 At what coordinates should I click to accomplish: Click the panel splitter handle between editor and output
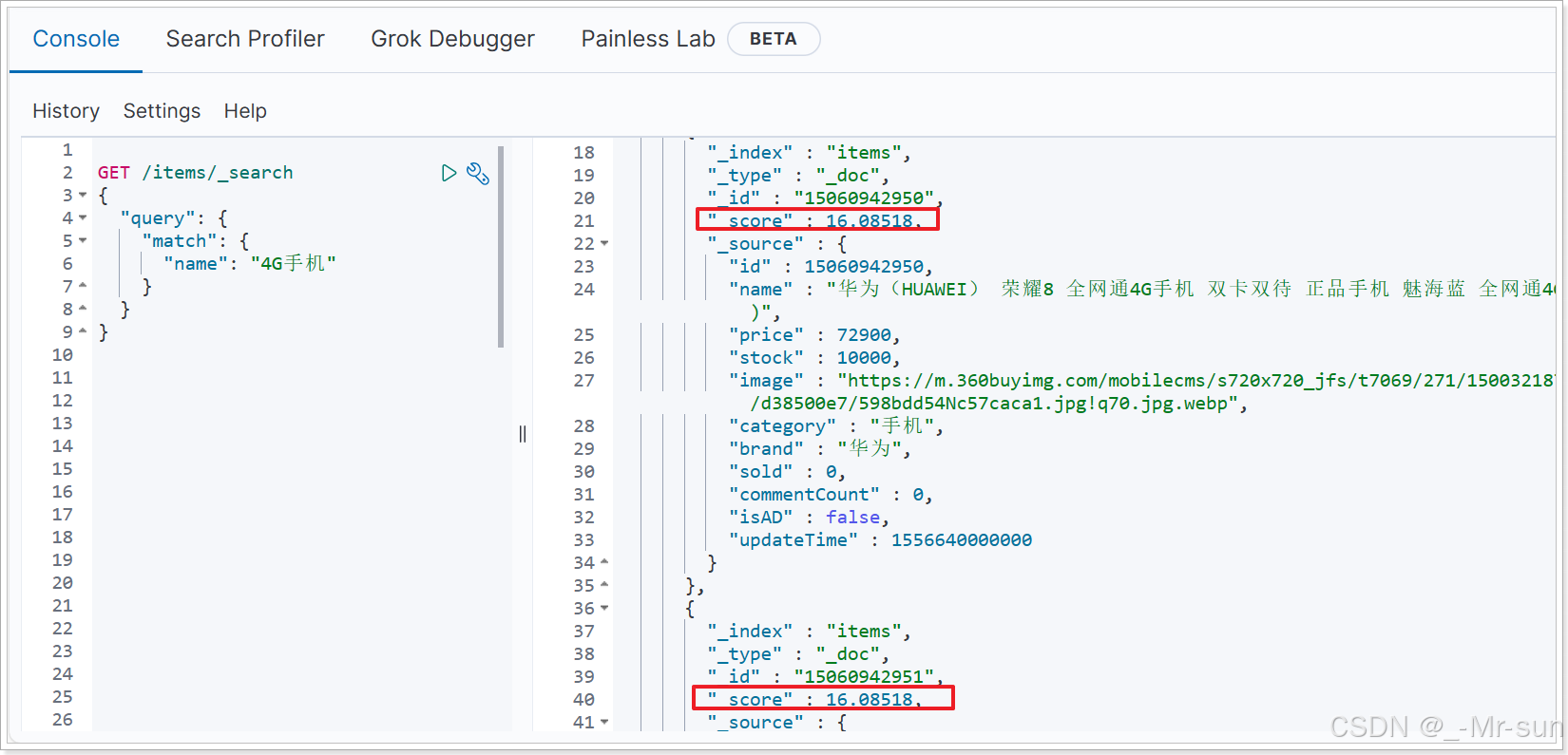(523, 434)
